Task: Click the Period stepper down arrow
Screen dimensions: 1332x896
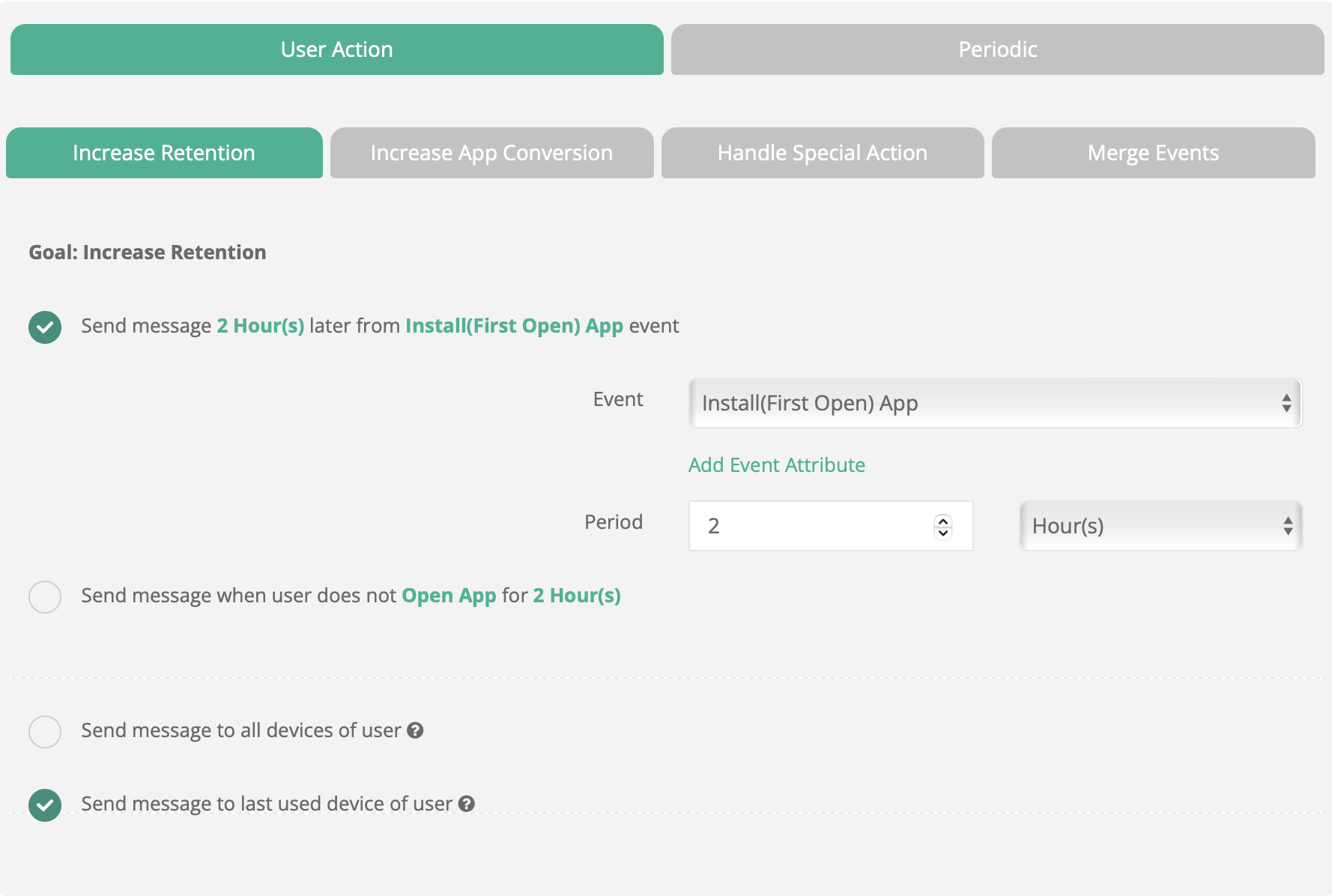Action: [943, 533]
